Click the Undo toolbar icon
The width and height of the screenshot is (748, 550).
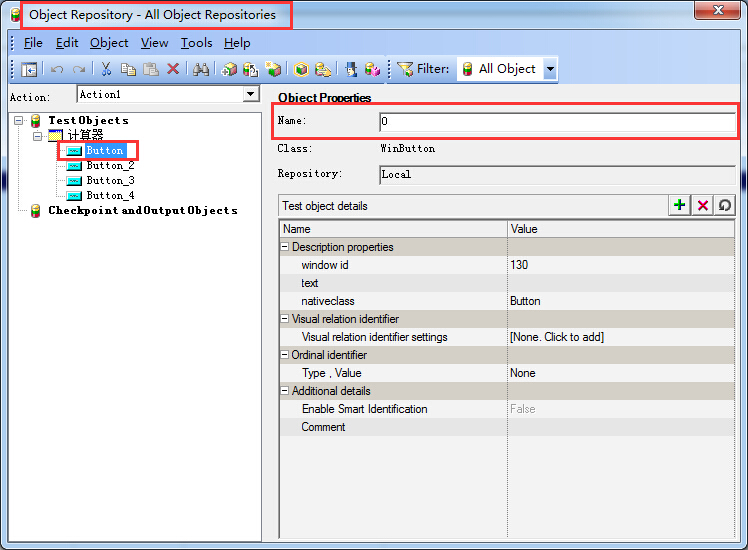[x=57, y=70]
